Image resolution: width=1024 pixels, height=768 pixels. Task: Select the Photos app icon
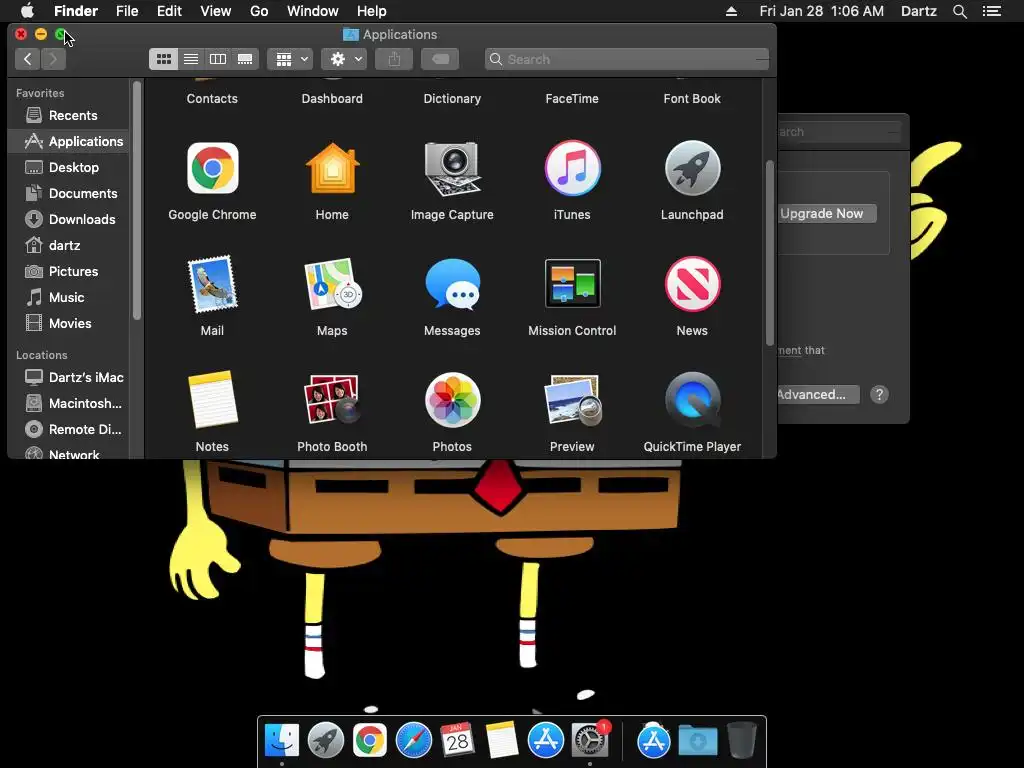tap(452, 400)
